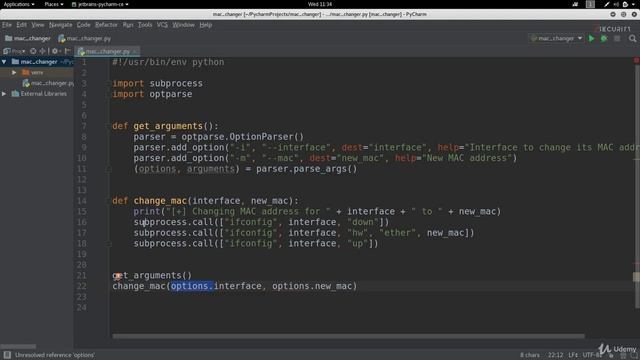
Task: Open the Applications menu in top panel
Action: [x=19, y=4]
